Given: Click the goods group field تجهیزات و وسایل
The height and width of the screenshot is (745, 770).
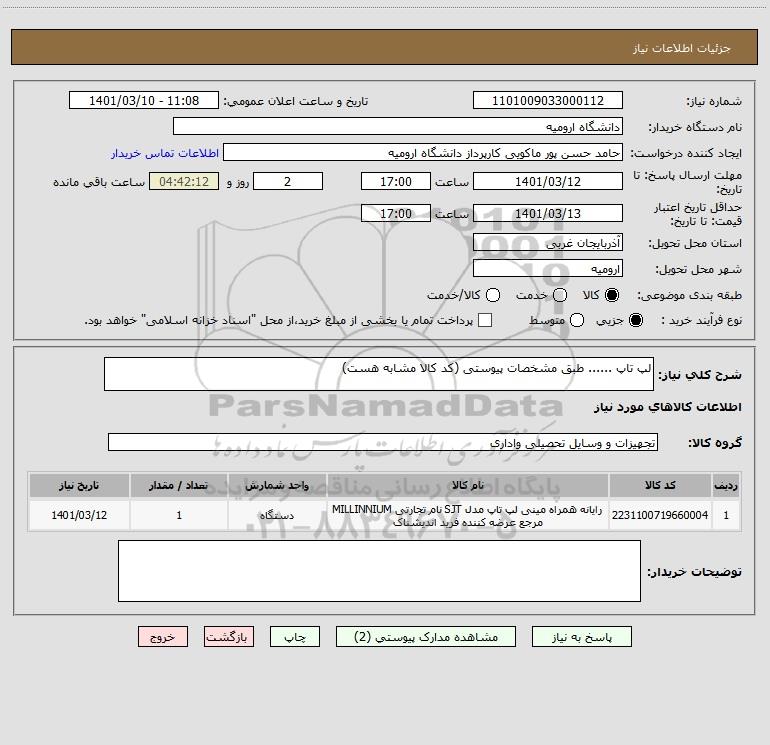Looking at the screenshot, I should point(383,442).
